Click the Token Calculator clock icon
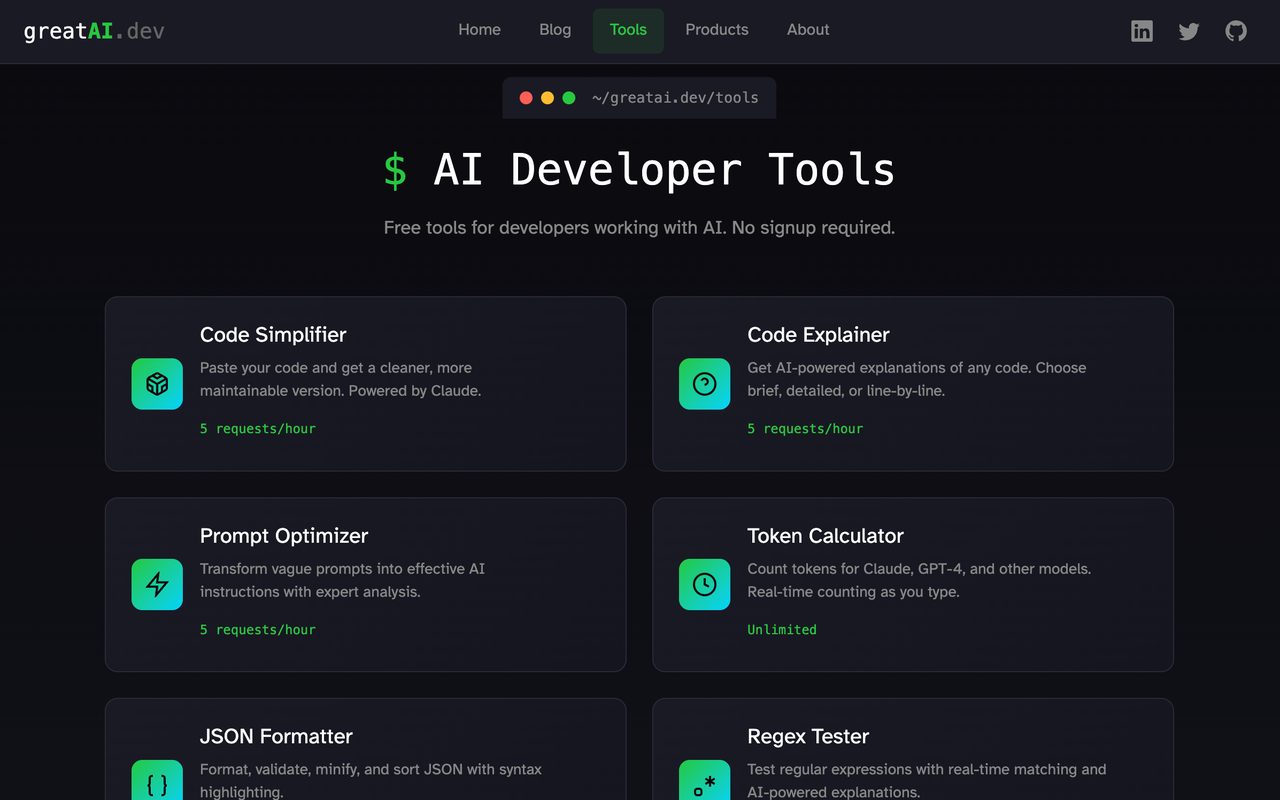This screenshot has height=800, width=1280. [x=705, y=585]
